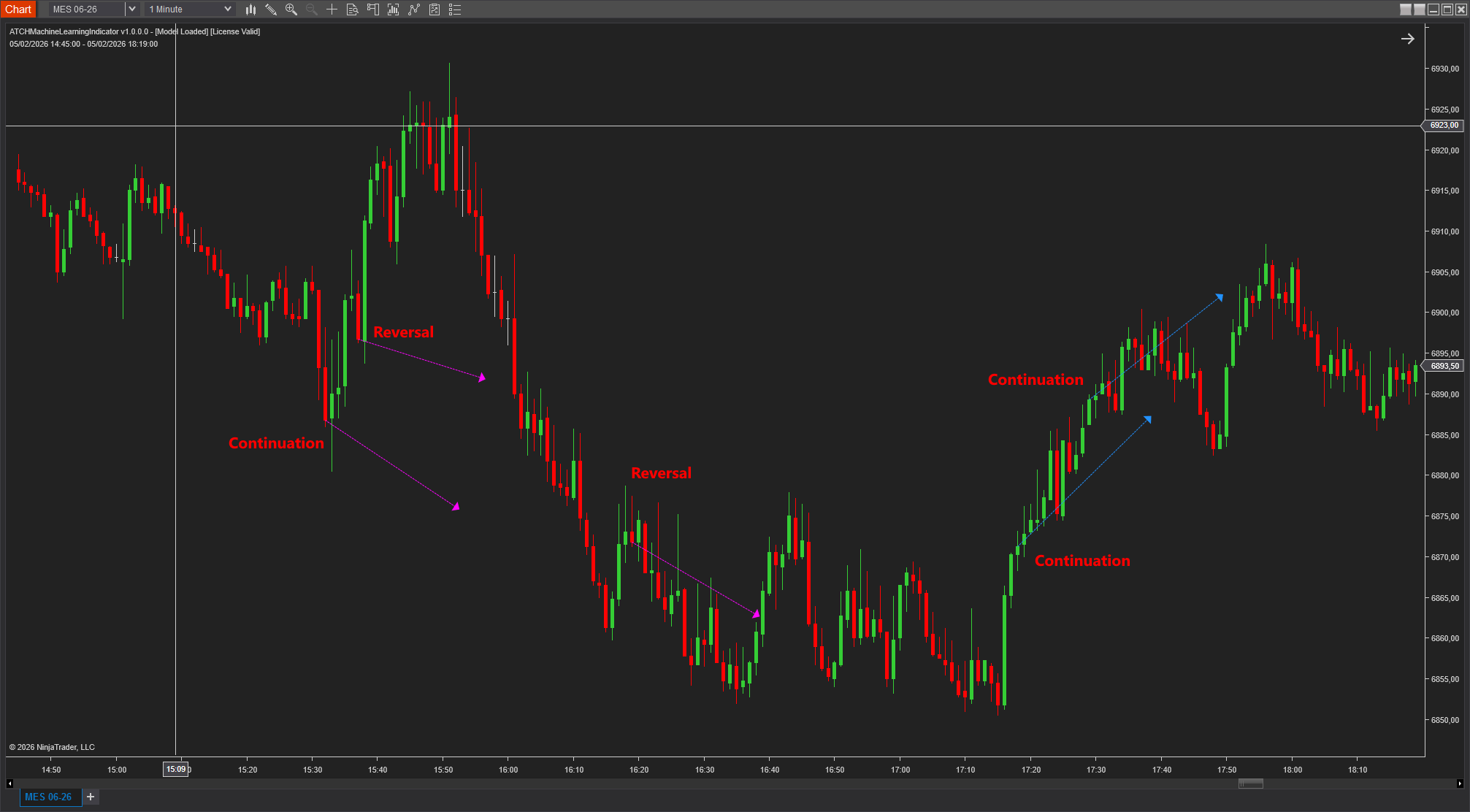Expand the MES 06-26 instrument dropdown

pyautogui.click(x=132, y=9)
